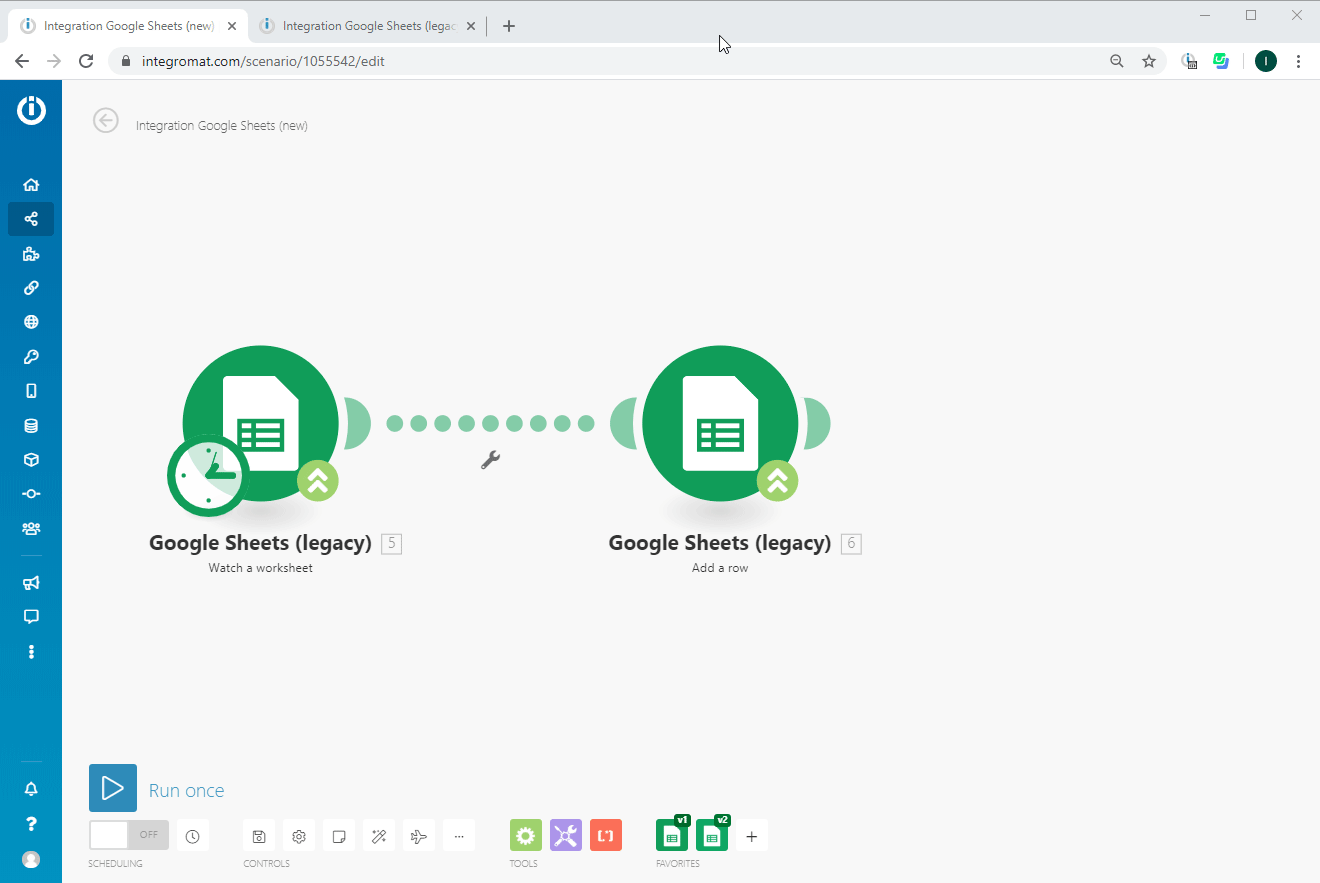
Task: Add the Google Sheets v2 favorite module
Action: [x=712, y=835]
